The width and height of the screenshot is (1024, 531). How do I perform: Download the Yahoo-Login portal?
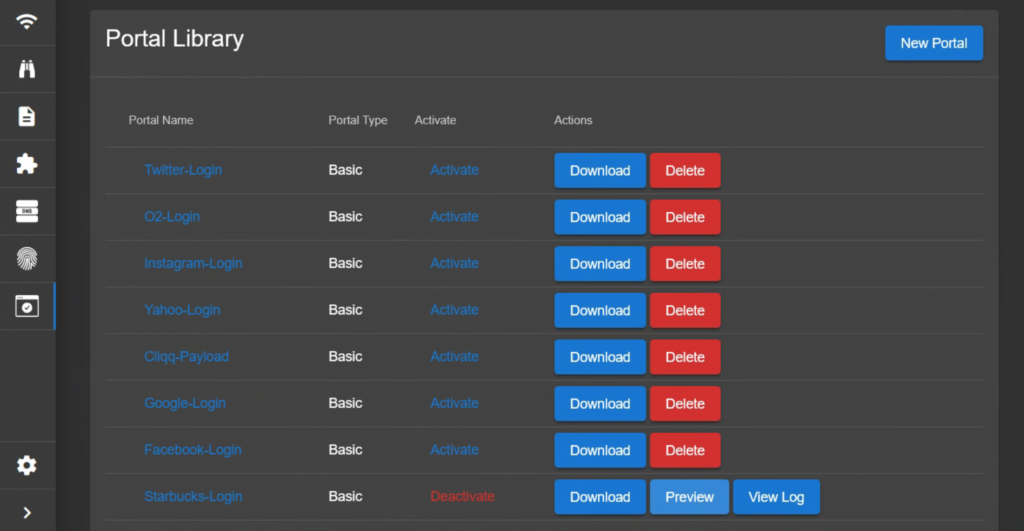(600, 310)
